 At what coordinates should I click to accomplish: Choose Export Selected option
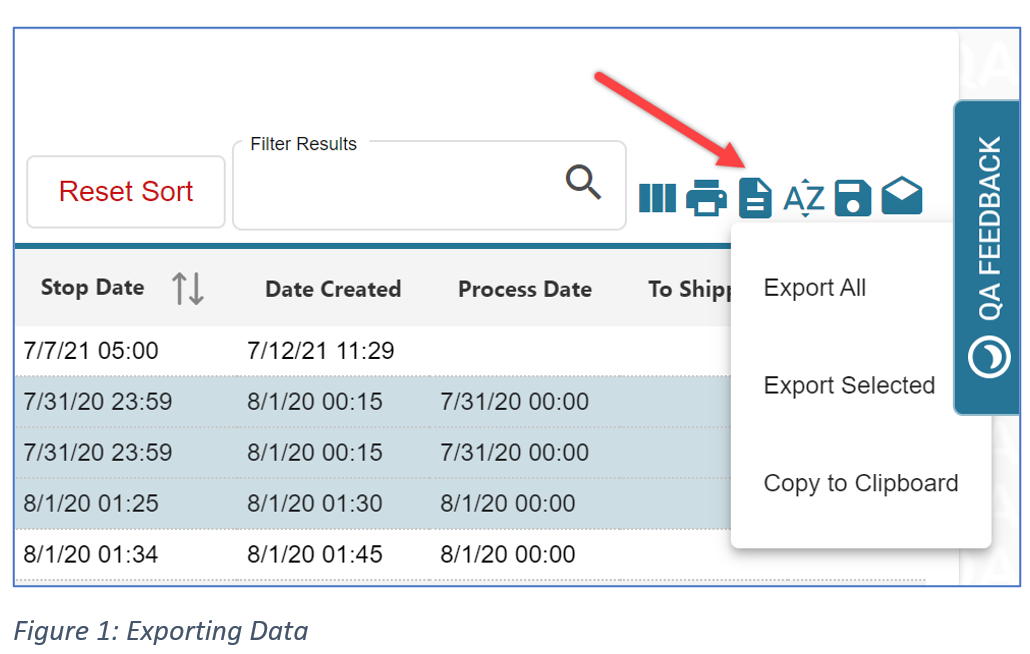(849, 385)
